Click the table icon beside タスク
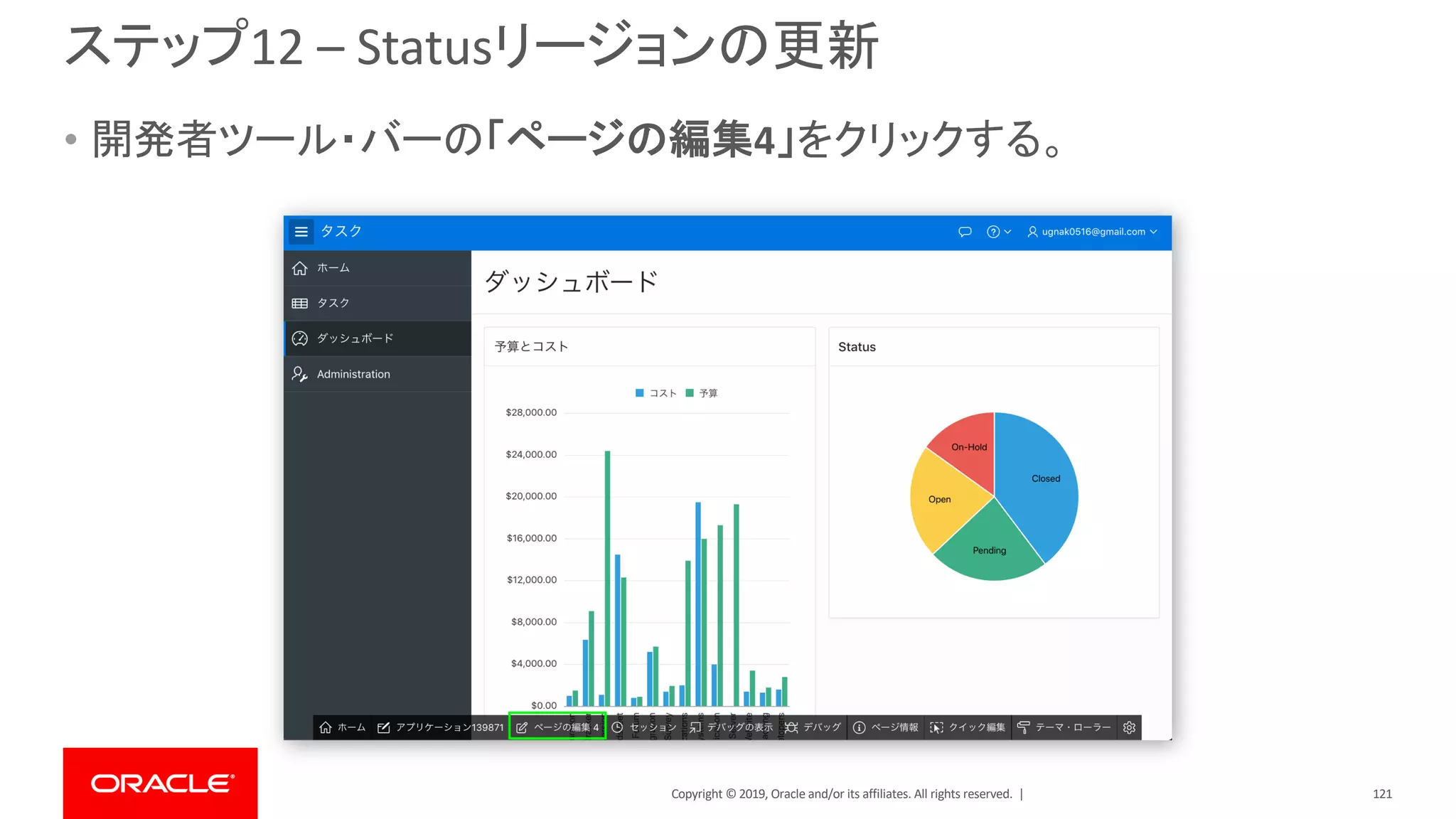 [x=300, y=304]
